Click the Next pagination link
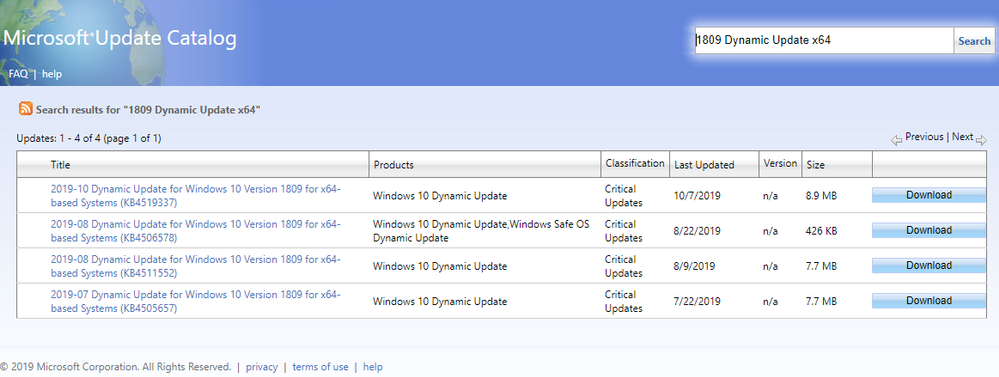 pyautogui.click(x=963, y=136)
